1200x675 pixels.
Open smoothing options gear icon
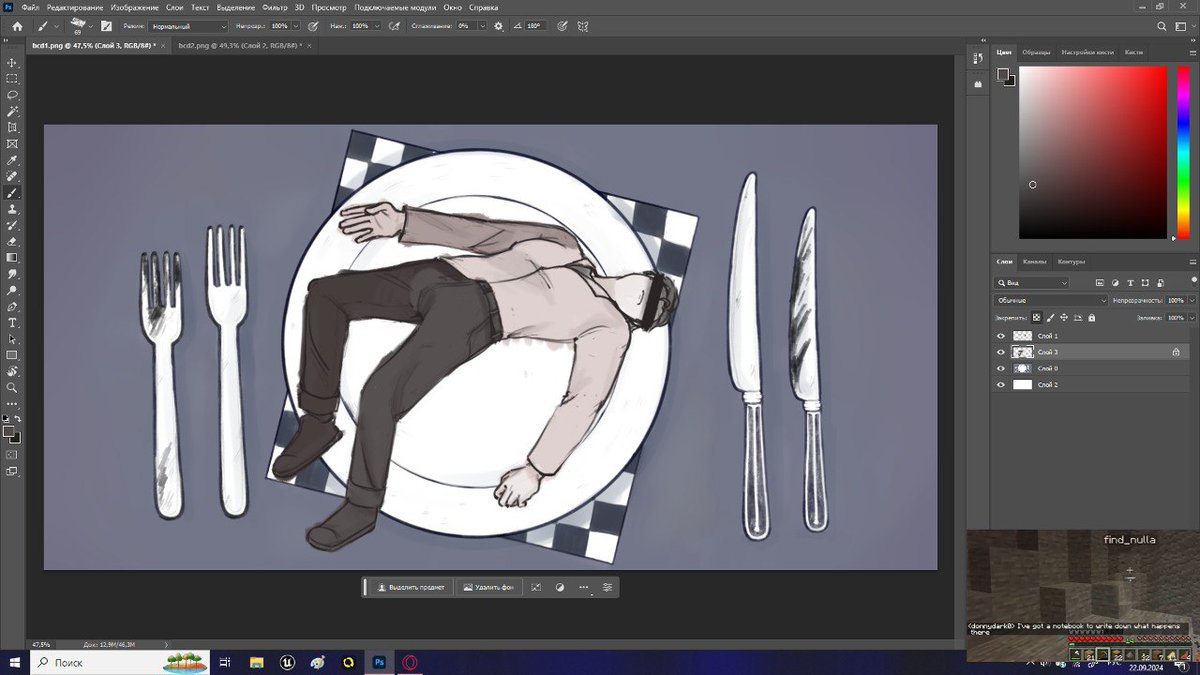pos(499,26)
